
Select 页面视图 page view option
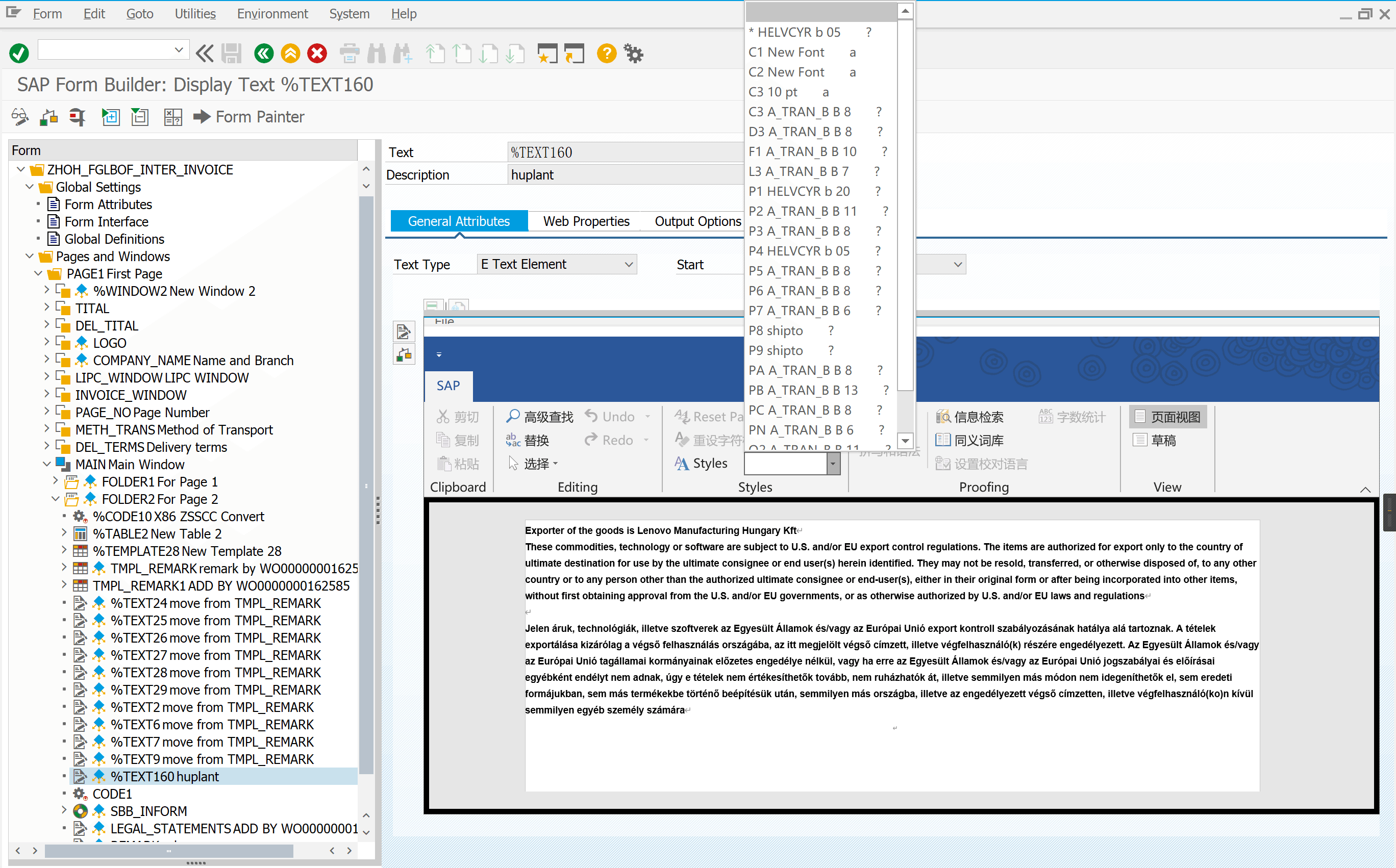click(x=1168, y=417)
